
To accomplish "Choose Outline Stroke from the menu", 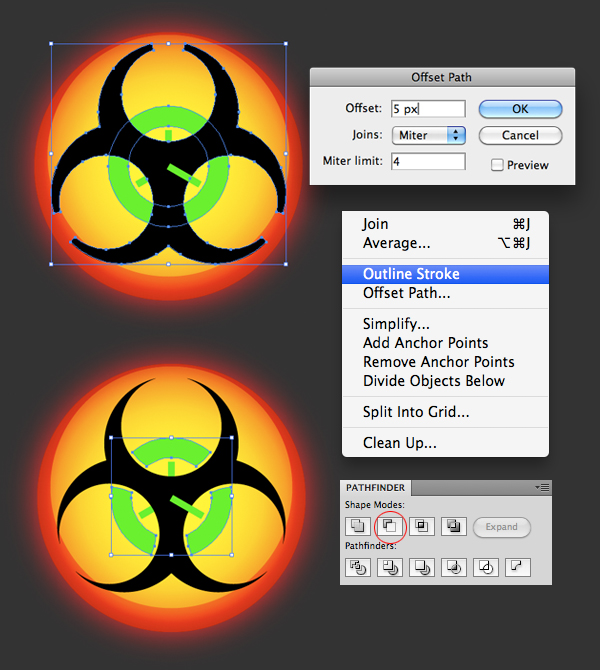I will pos(411,274).
